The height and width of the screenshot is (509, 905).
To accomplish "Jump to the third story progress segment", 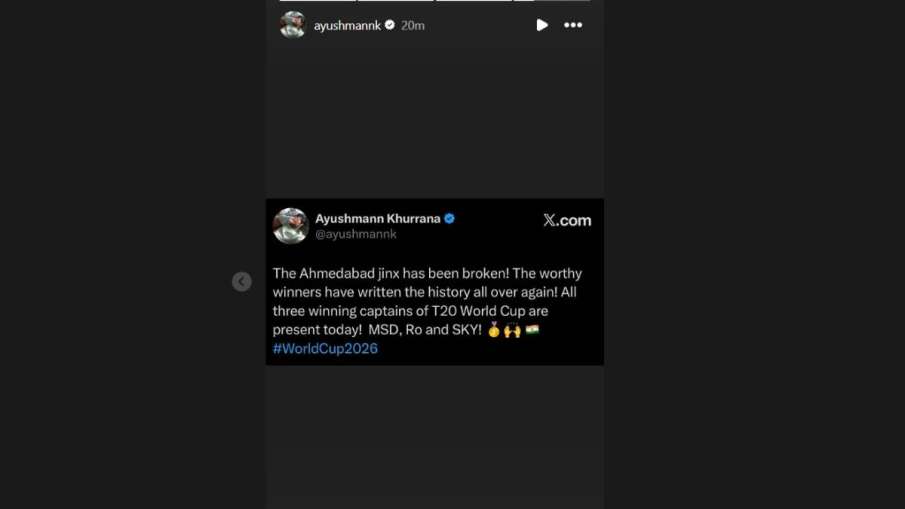I will 473,1.
